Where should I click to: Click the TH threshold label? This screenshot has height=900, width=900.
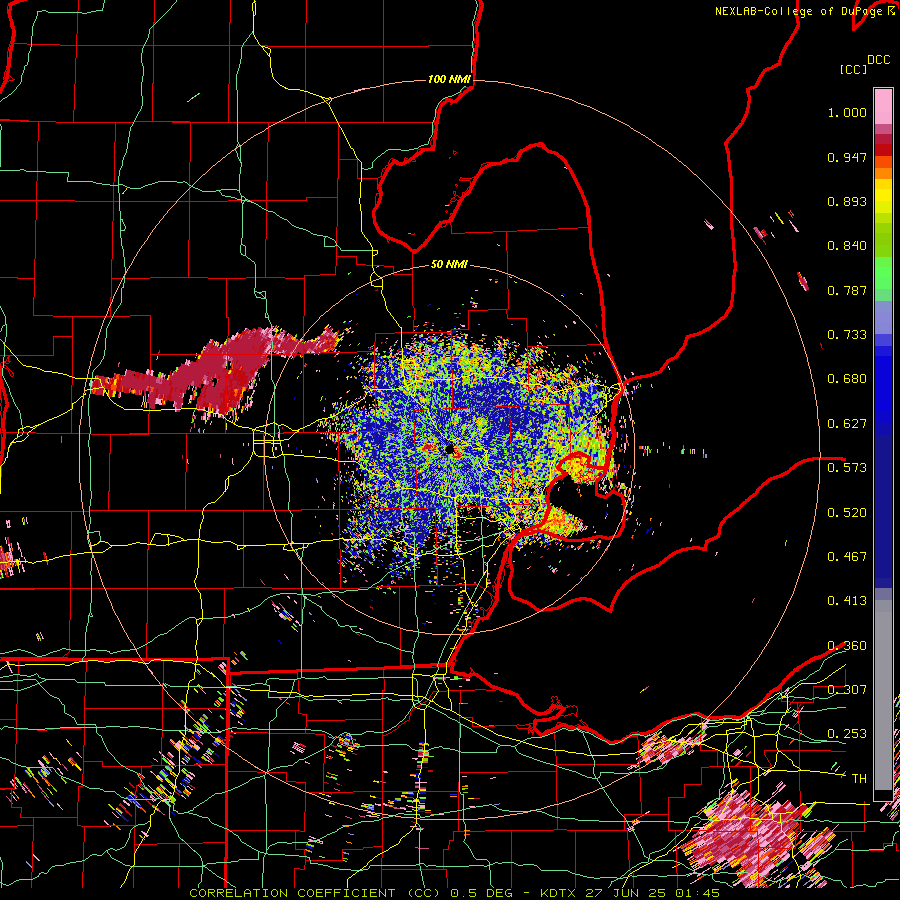[859, 779]
